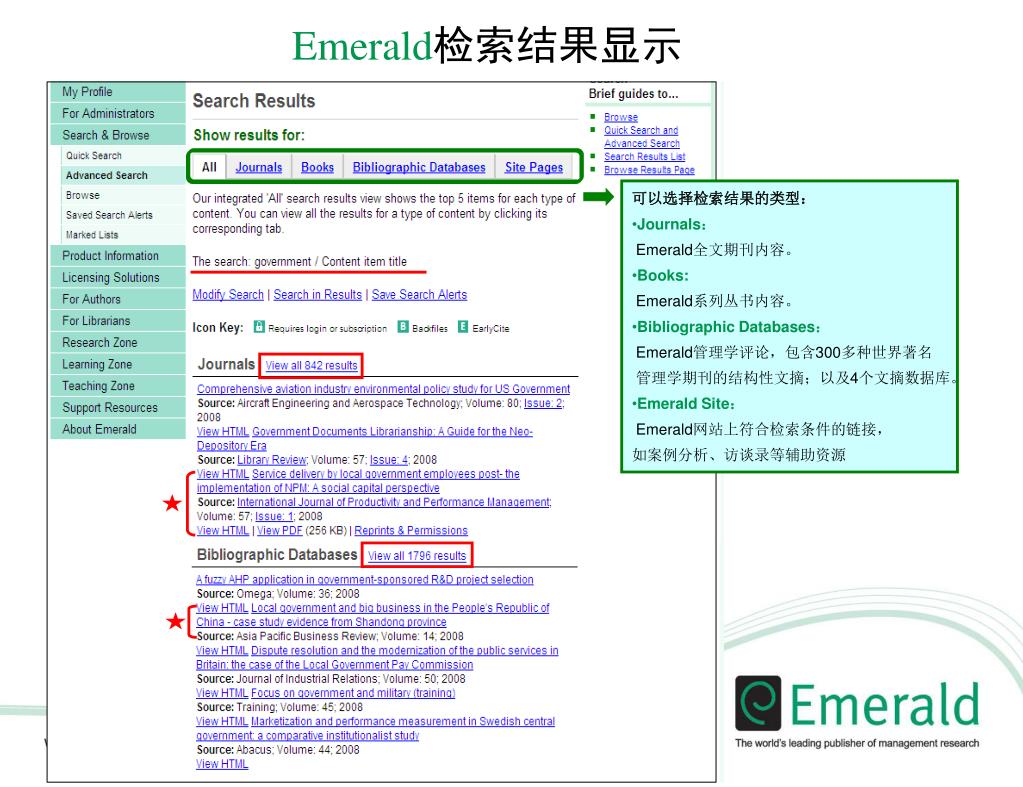This screenshot has height=787, width=1023.
Task: Select the All results tab
Action: click(209, 167)
